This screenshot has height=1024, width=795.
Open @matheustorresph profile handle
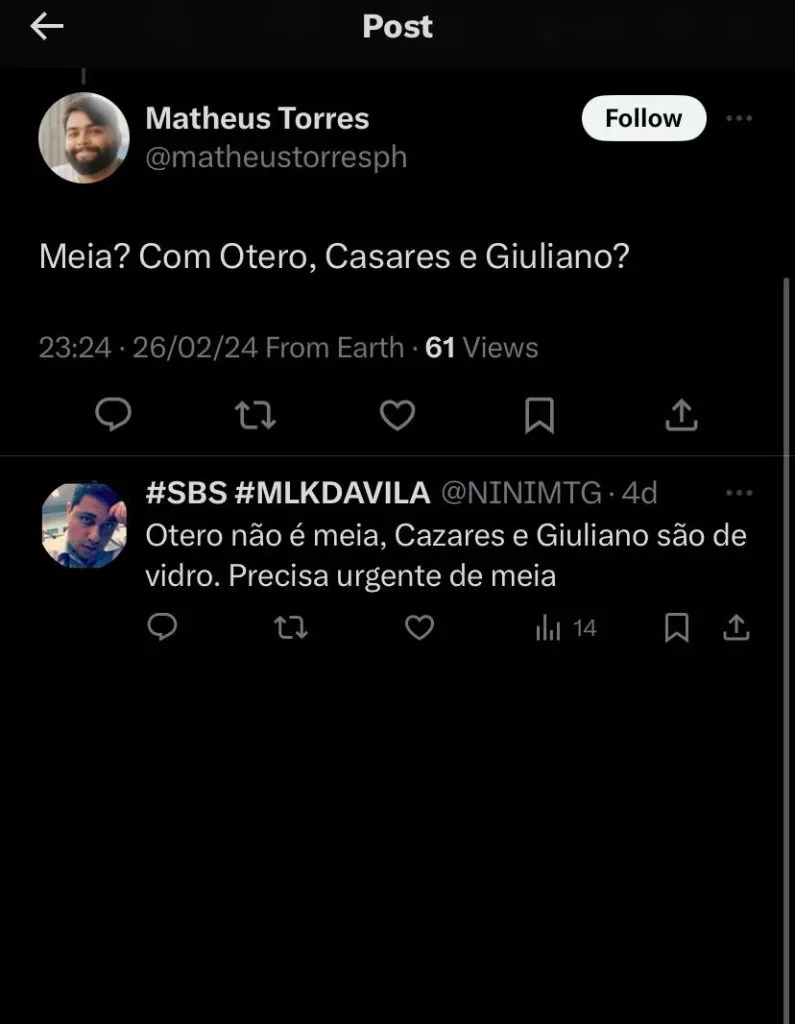[276, 158]
